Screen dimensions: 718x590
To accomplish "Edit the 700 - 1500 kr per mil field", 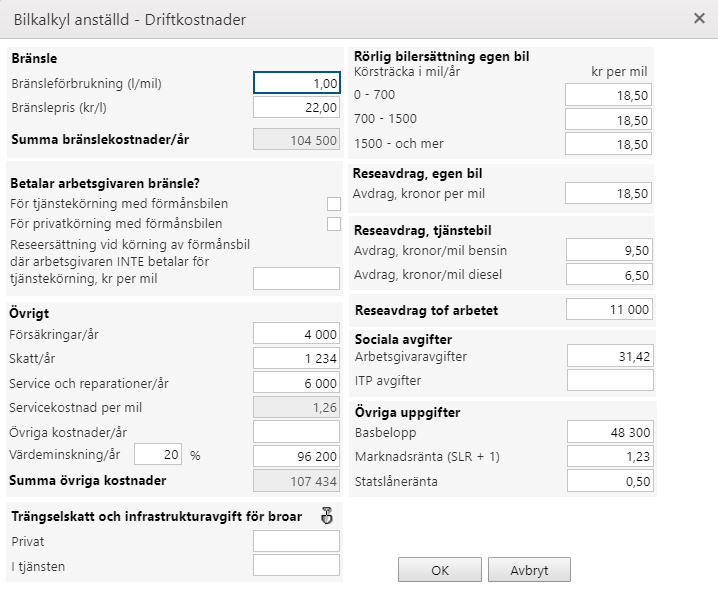I will (x=609, y=120).
